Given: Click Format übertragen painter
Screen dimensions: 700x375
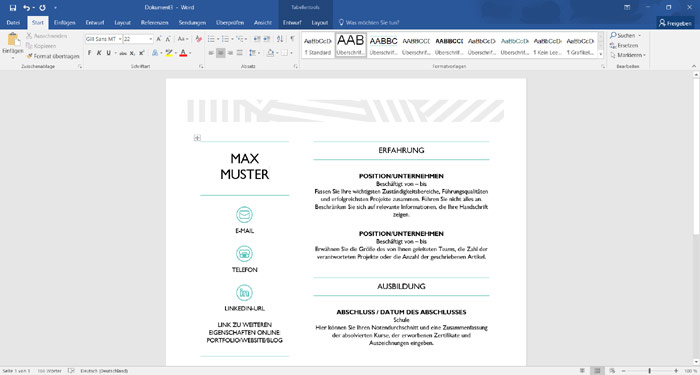Looking at the screenshot, I should (x=53, y=56).
